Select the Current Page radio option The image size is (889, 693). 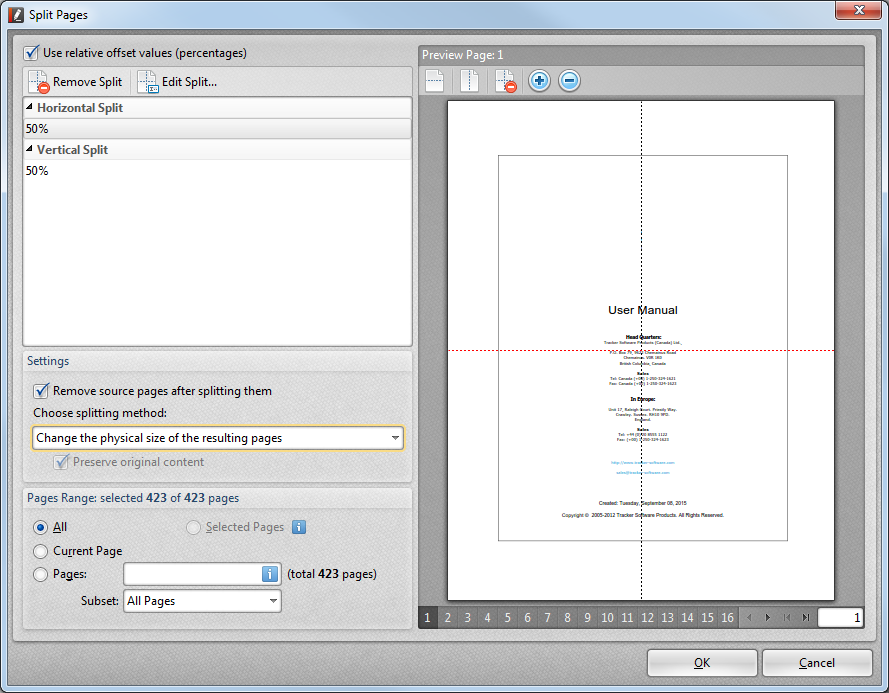pos(40,551)
